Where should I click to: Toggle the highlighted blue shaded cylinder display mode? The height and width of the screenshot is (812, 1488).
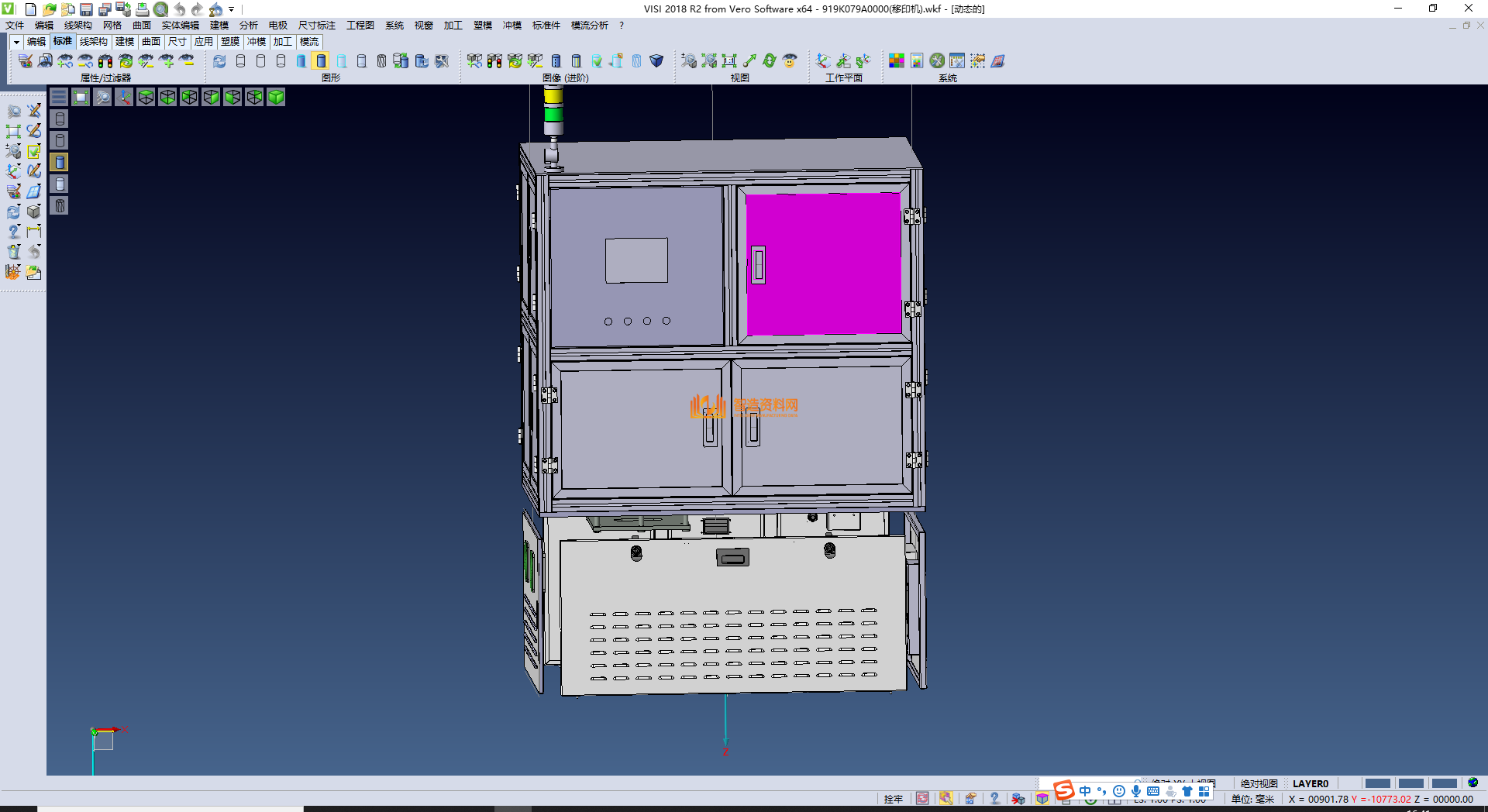pyautogui.click(x=321, y=60)
